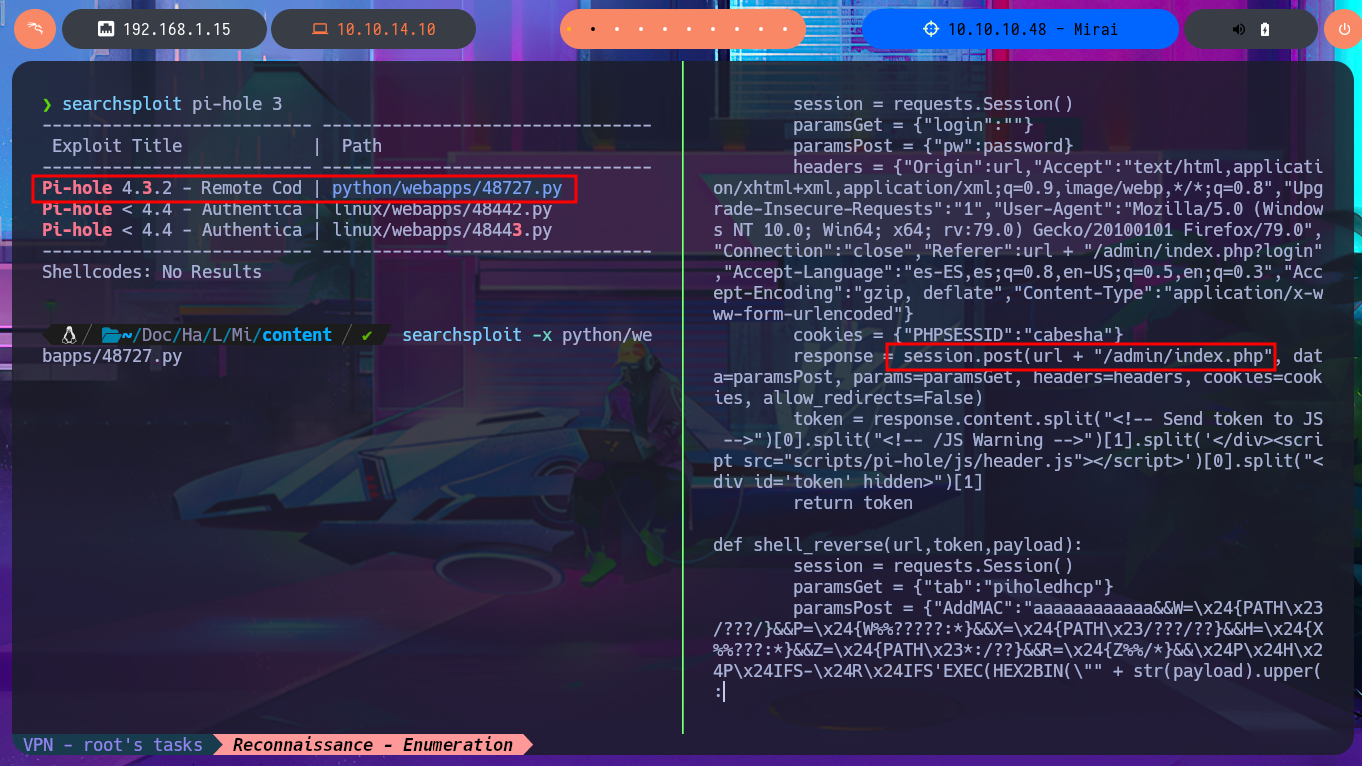Screen dimensions: 1362x766
Task: Click the 'searchsploit -x' command text
Action: (476, 335)
